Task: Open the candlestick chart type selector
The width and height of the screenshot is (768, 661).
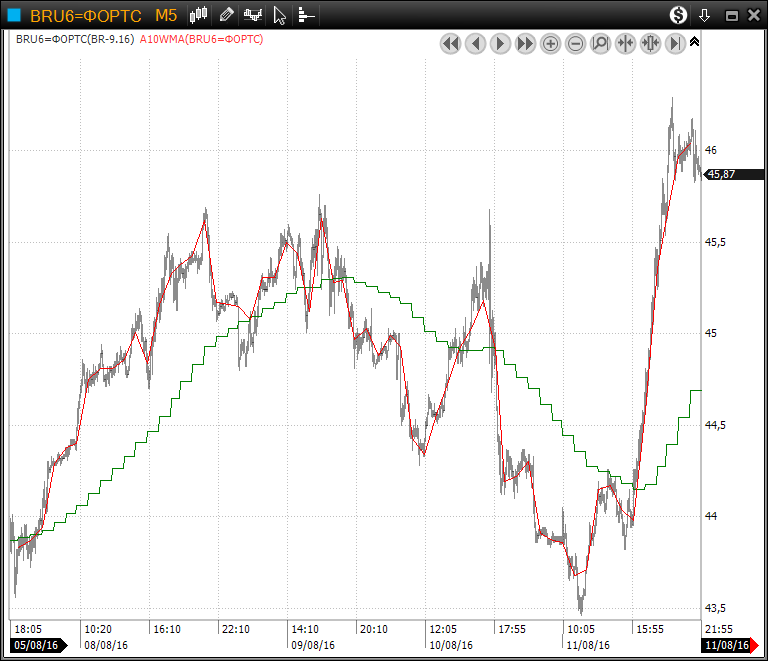Action: click(x=199, y=15)
